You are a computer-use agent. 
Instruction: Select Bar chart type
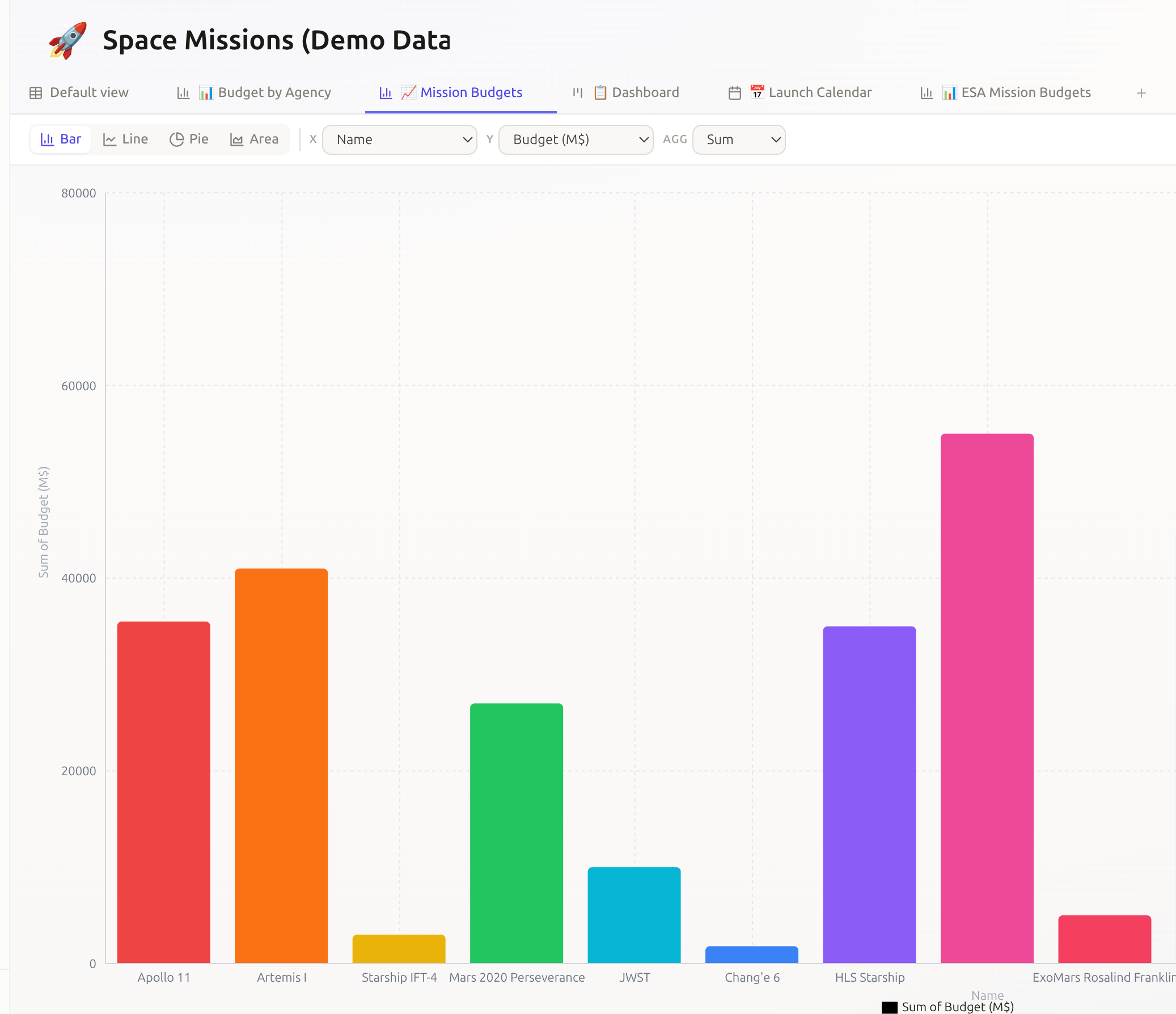pos(61,139)
